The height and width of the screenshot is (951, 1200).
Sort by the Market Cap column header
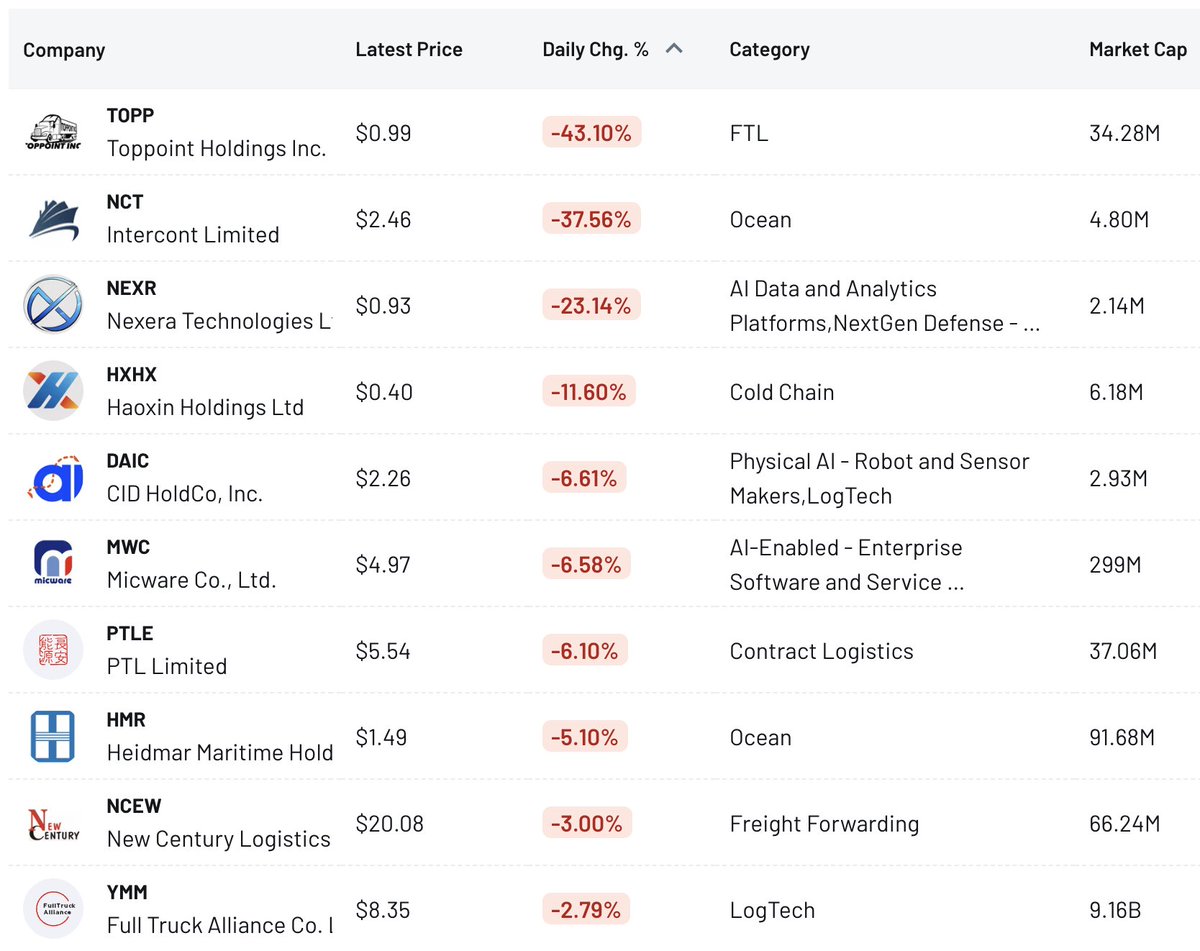[x=1138, y=49]
